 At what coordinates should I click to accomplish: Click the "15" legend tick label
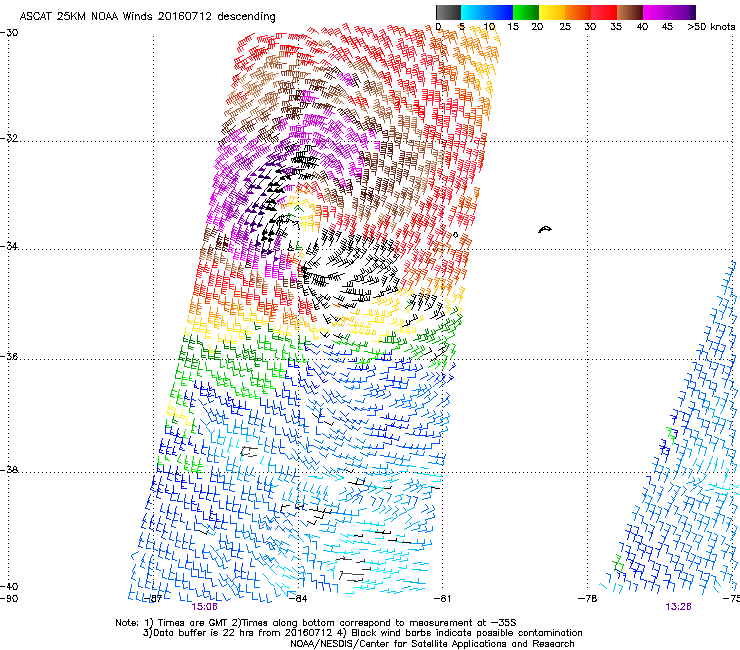pyautogui.click(x=513, y=27)
